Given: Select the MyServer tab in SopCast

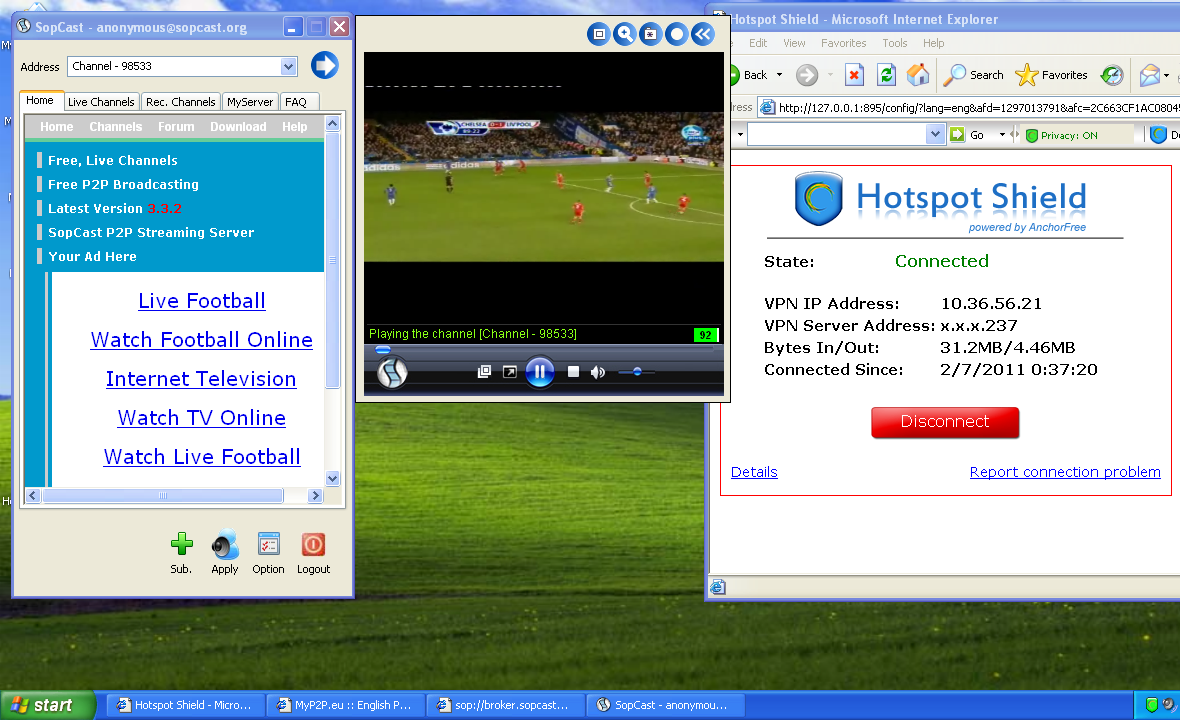Looking at the screenshot, I should (250, 102).
